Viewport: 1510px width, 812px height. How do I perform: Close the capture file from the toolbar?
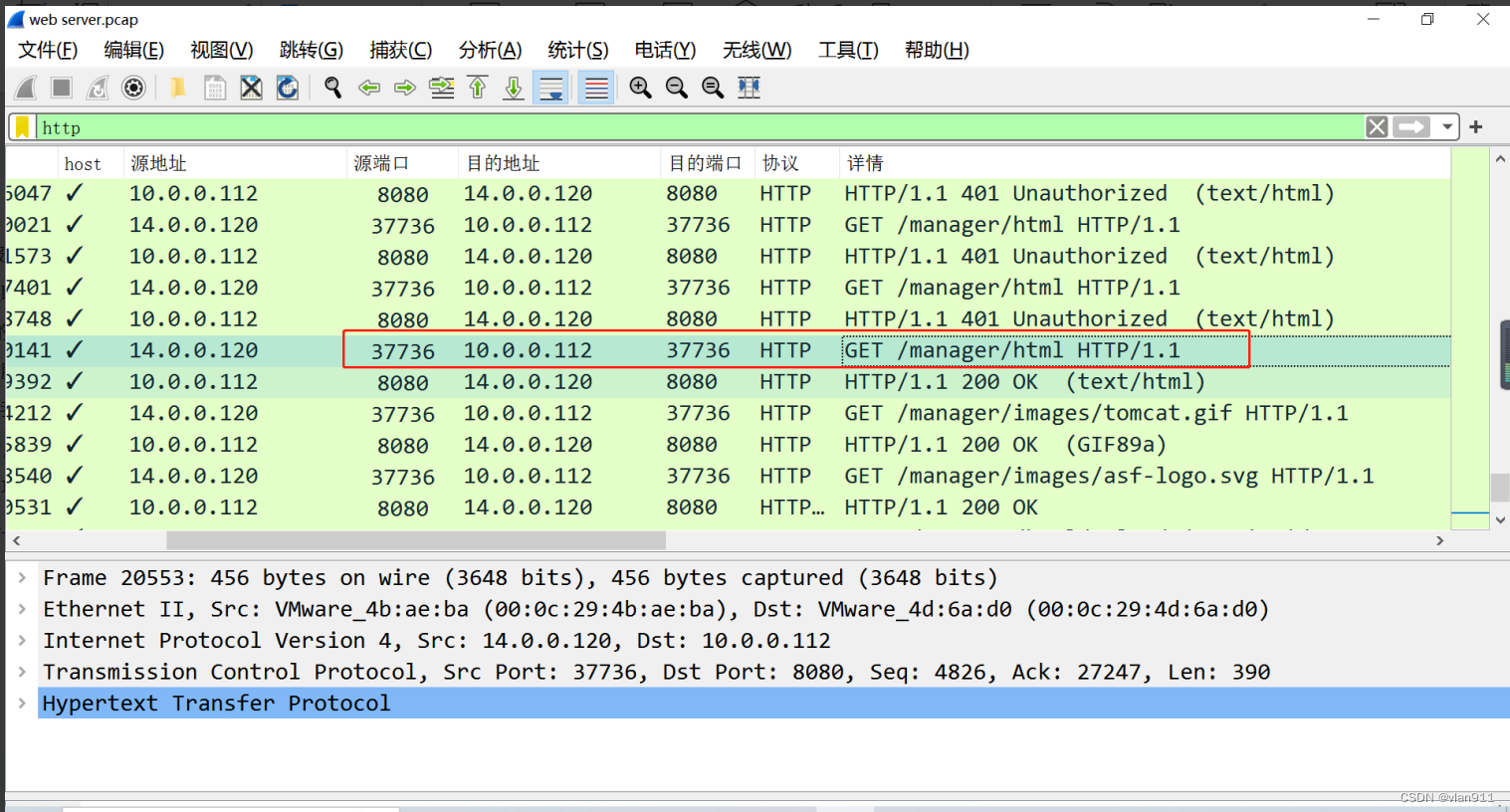251,88
